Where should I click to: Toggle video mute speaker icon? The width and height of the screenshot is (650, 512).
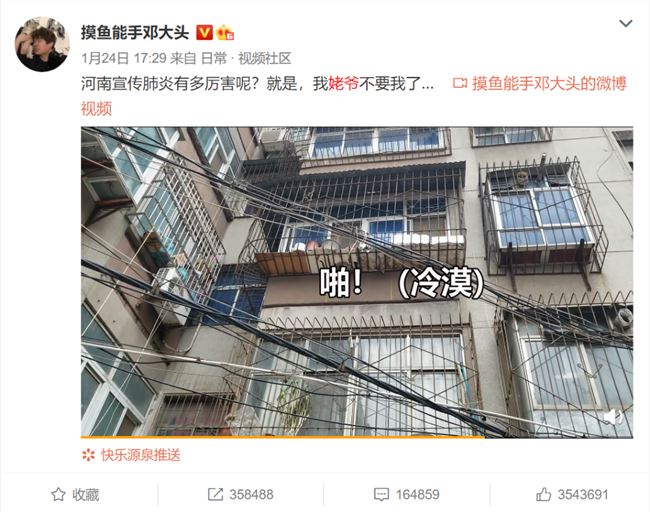tap(614, 417)
